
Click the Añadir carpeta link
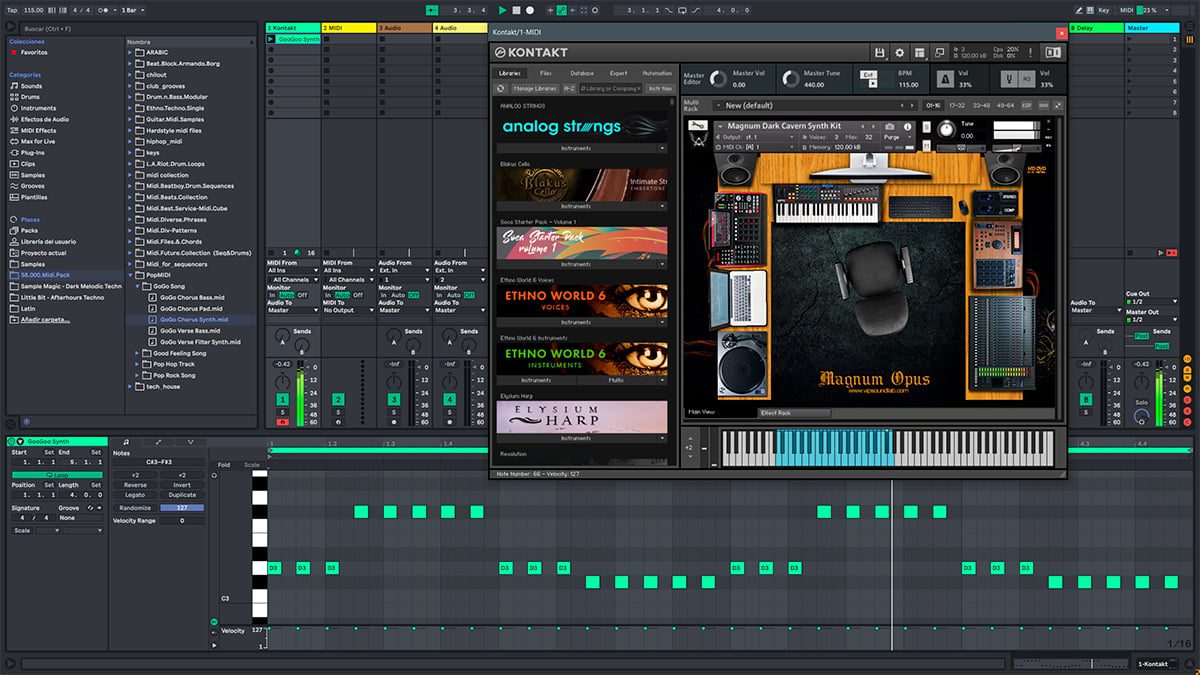click(44, 320)
